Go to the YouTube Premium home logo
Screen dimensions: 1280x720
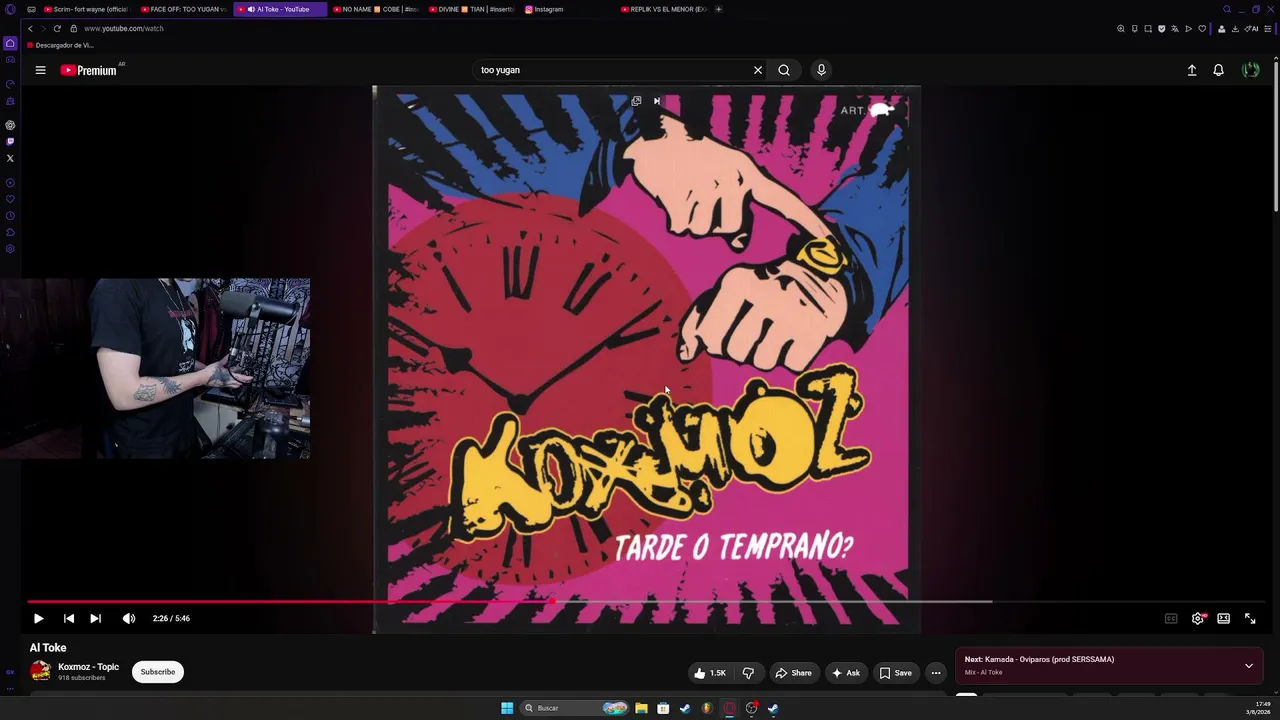tap(88, 70)
